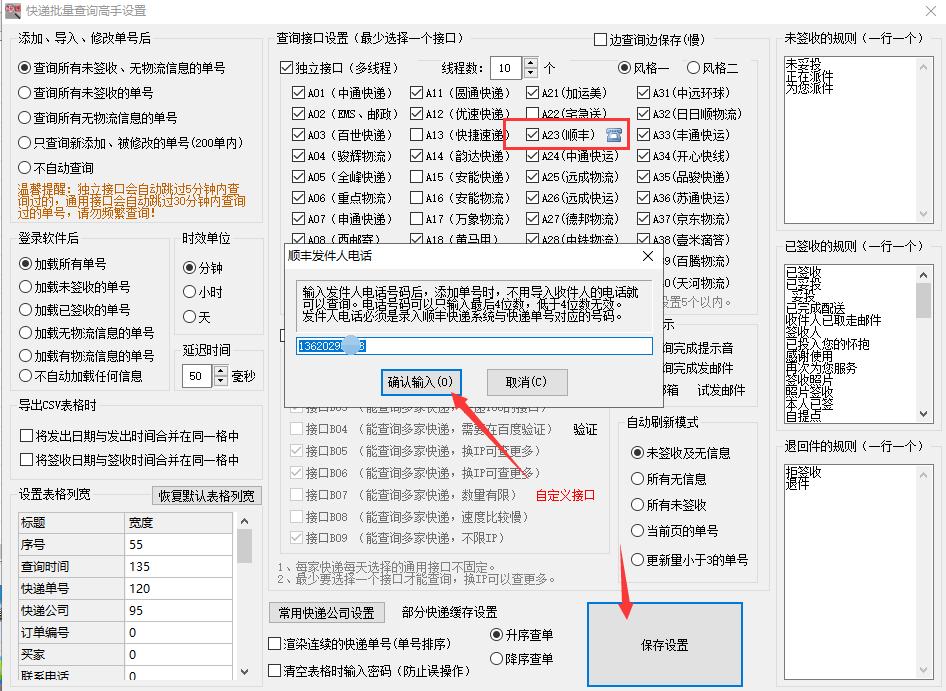Click the sender phone number input field

(x=470, y=347)
